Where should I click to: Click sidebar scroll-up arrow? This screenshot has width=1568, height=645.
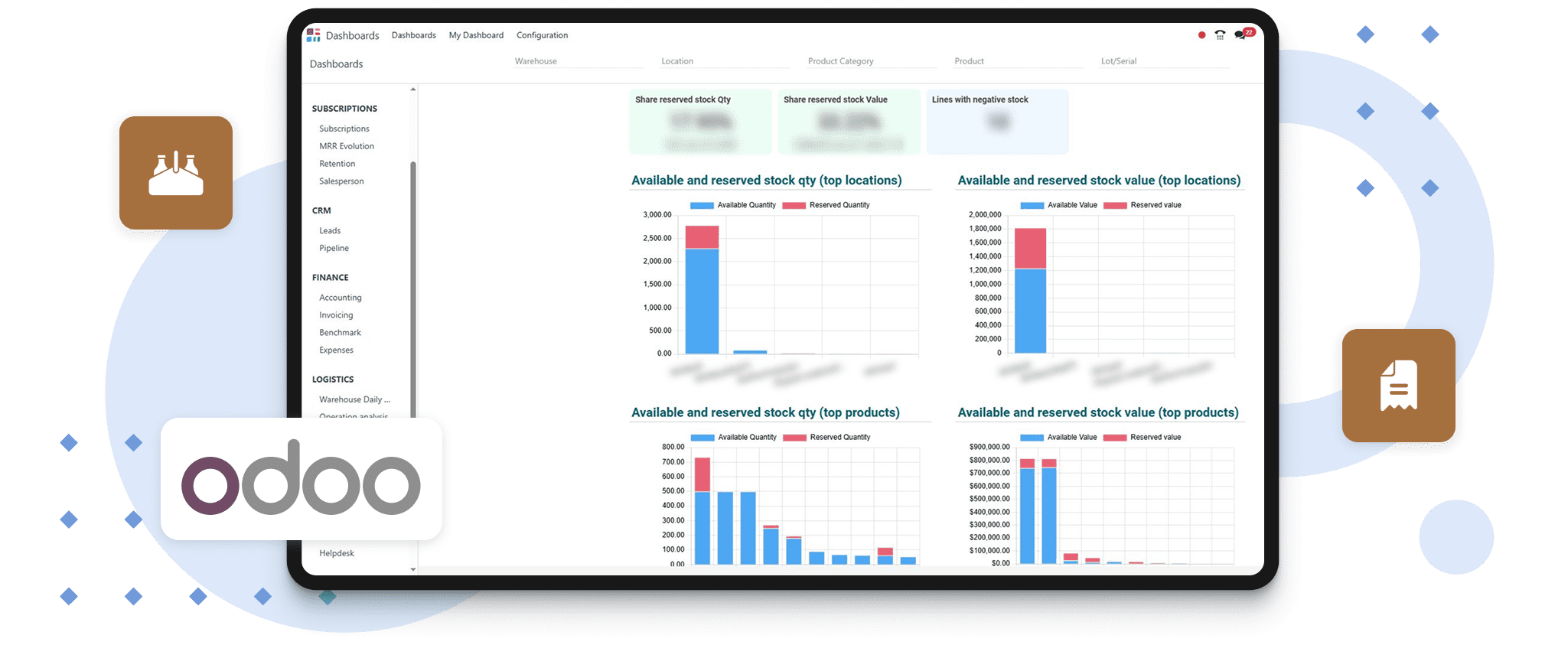[413, 90]
